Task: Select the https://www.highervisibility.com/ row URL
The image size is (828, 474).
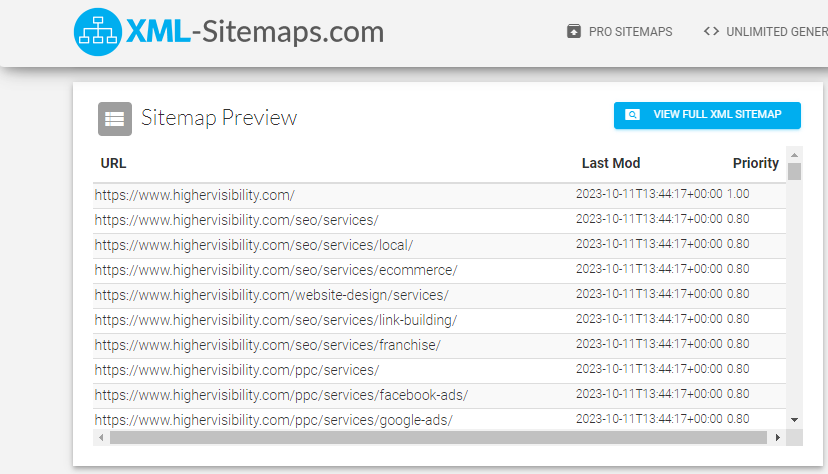Action: (195, 195)
